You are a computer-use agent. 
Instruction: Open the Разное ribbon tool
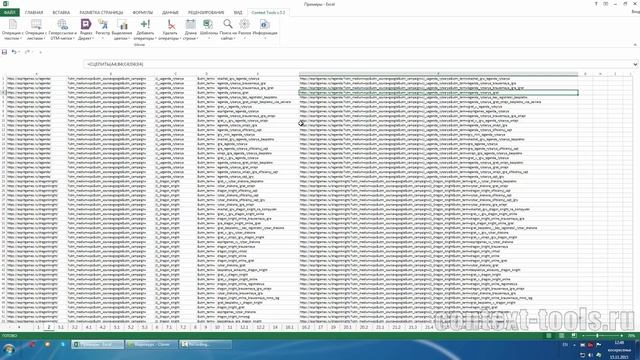click(244, 29)
